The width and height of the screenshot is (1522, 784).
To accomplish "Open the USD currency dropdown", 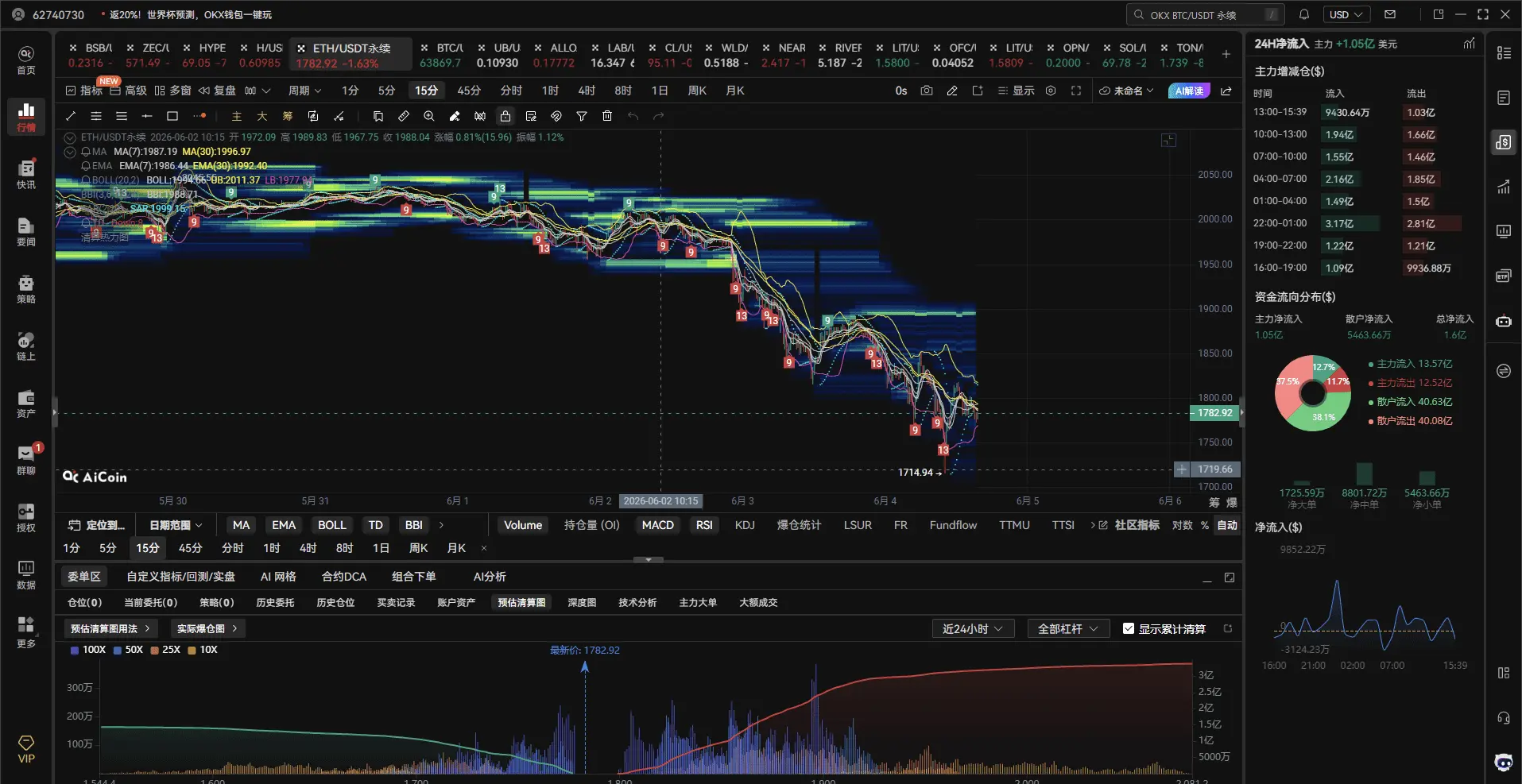I will (1346, 14).
